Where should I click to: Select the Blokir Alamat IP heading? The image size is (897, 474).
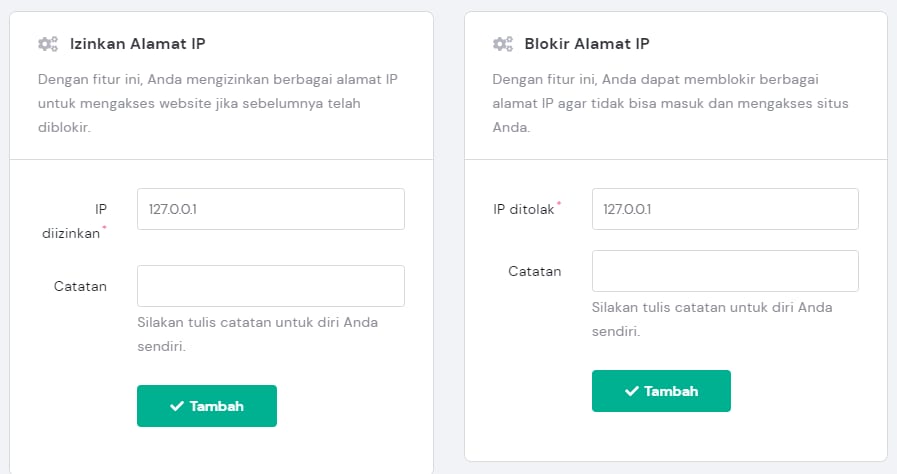587,44
